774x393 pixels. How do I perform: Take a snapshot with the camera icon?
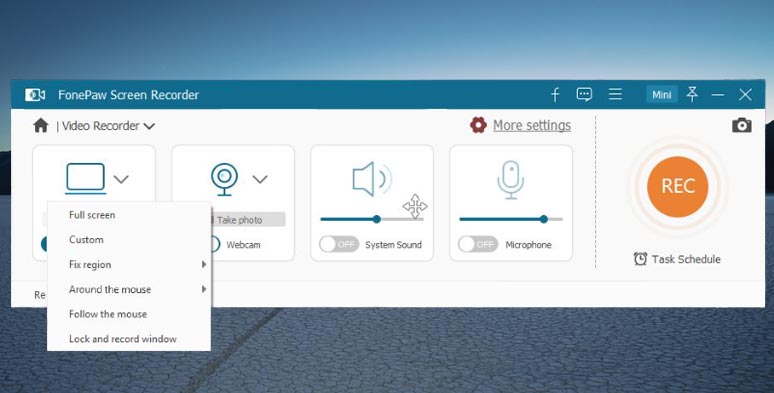click(741, 125)
